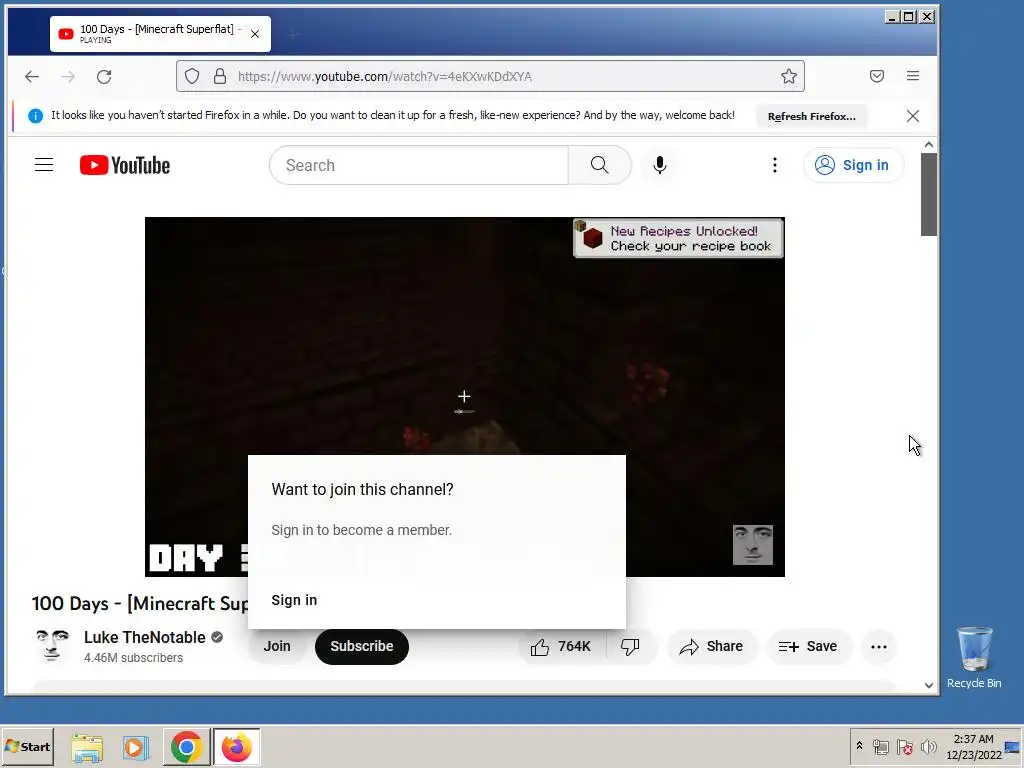
Task: Save the video to a playlist
Action: point(808,647)
